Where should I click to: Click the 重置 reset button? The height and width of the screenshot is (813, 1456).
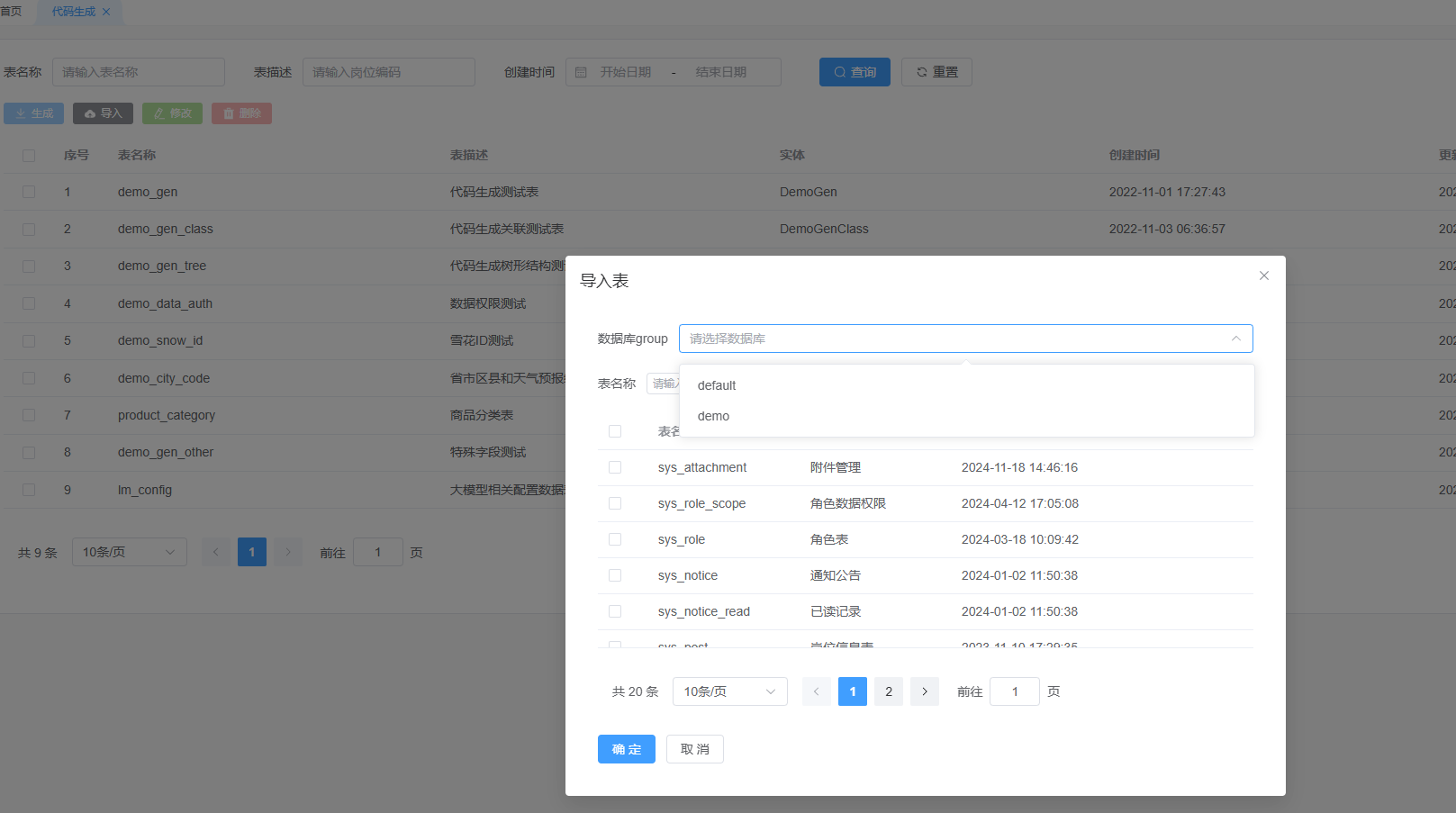point(936,72)
